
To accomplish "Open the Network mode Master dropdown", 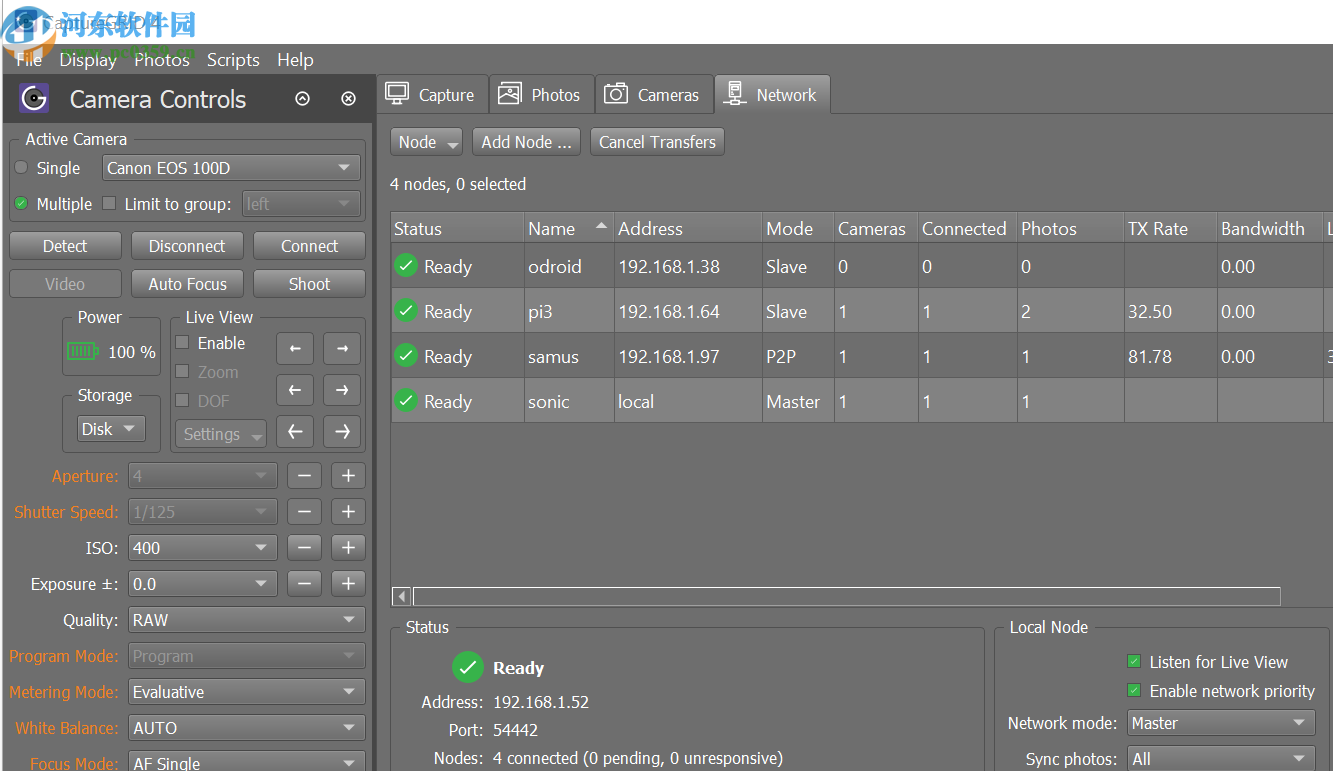I will point(1221,723).
